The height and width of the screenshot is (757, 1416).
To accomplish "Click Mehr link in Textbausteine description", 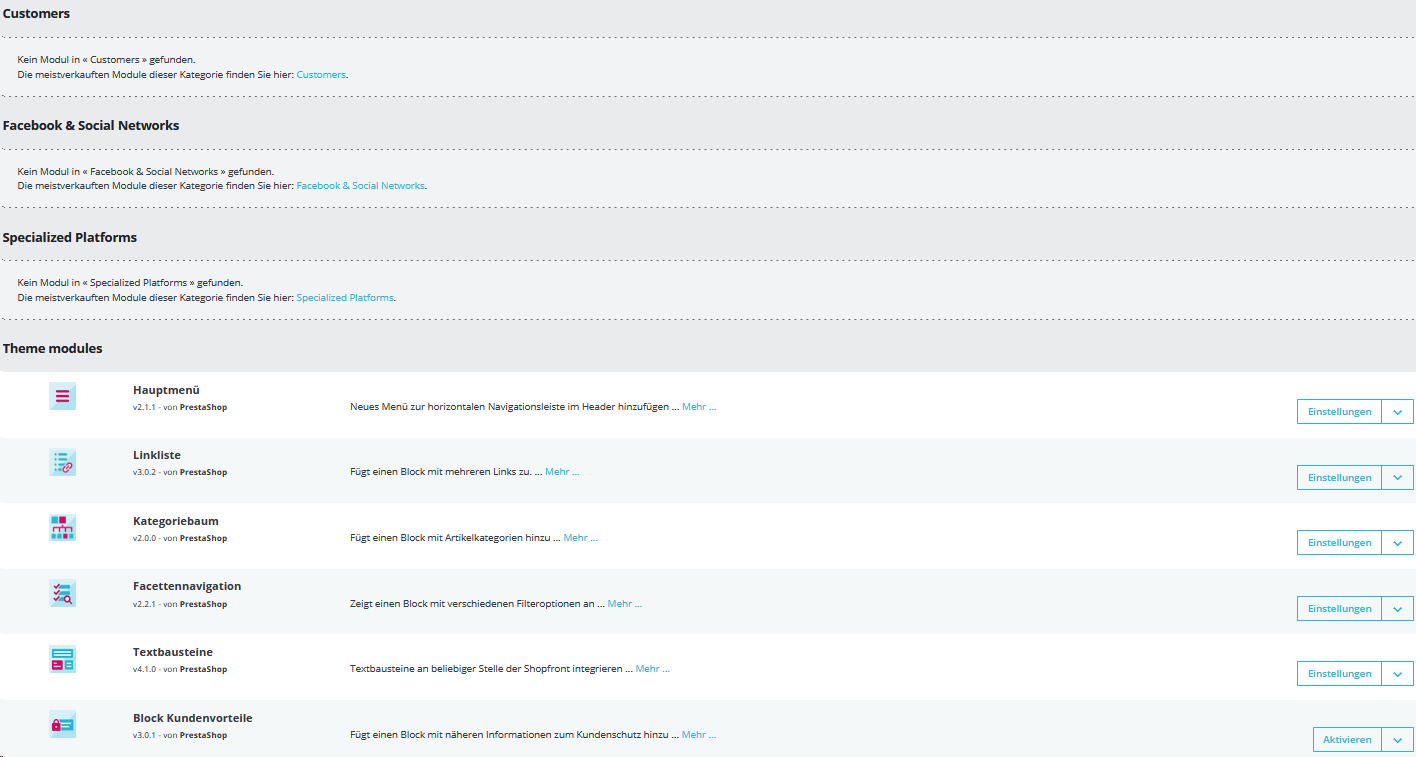I will (x=653, y=669).
